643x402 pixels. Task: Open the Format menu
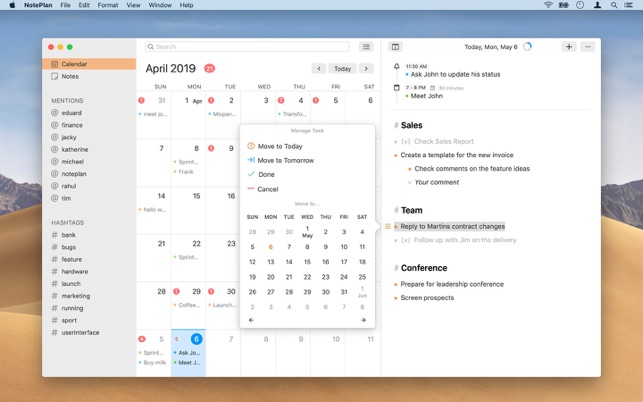click(x=108, y=5)
